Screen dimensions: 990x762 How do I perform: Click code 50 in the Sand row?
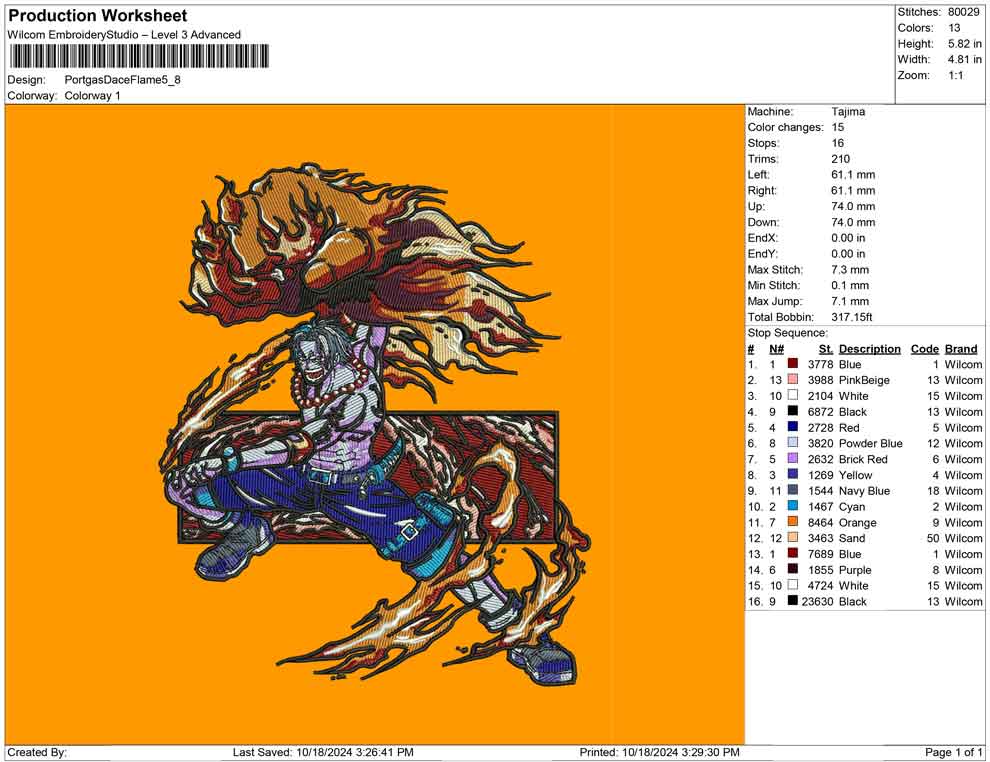point(933,538)
